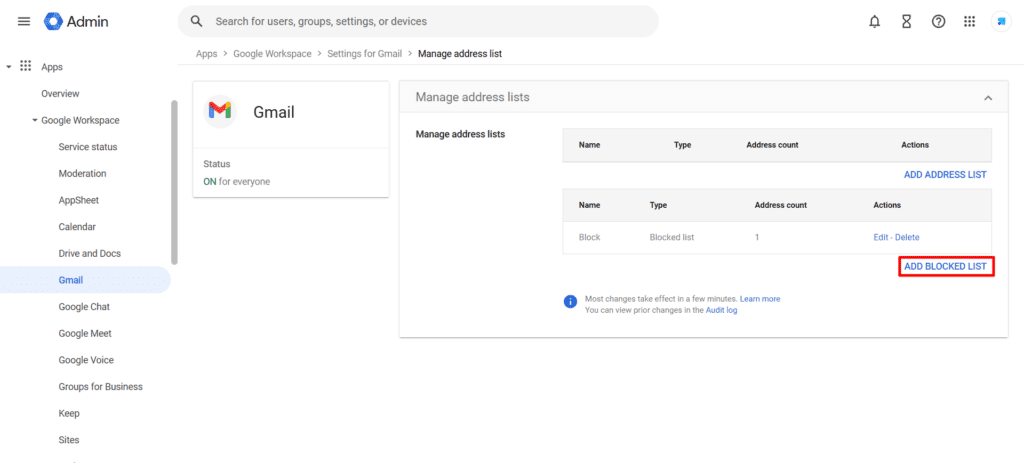Open Drive and Docs settings
This screenshot has width=1024, height=463.
point(89,253)
